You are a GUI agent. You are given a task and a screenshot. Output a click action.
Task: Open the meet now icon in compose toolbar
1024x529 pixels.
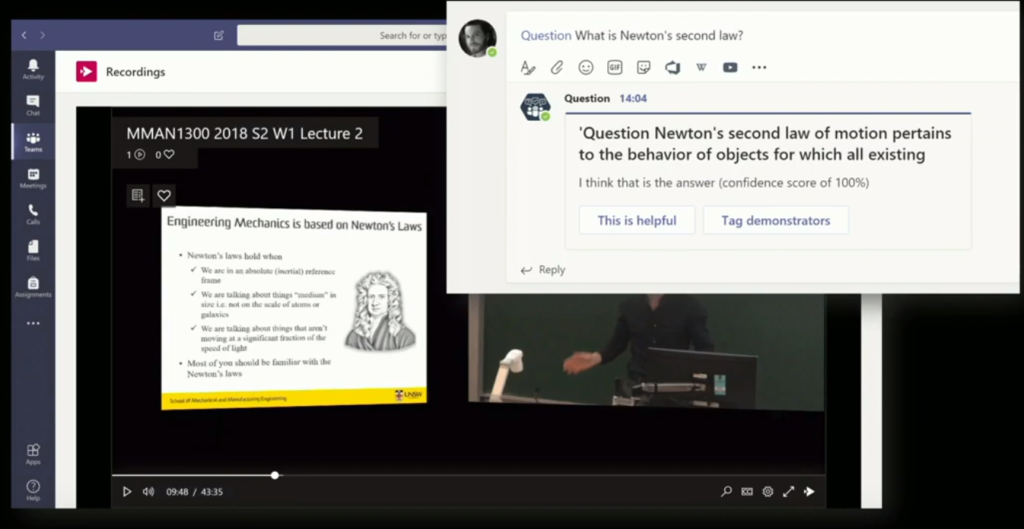point(672,67)
